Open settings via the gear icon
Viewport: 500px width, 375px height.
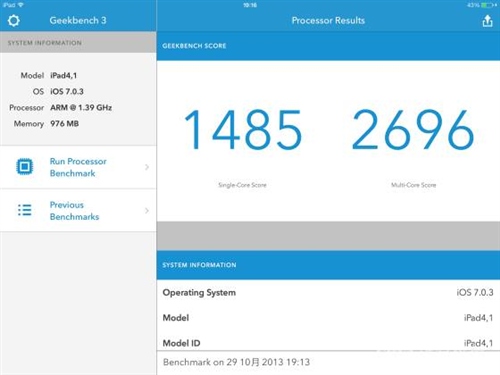pos(14,21)
